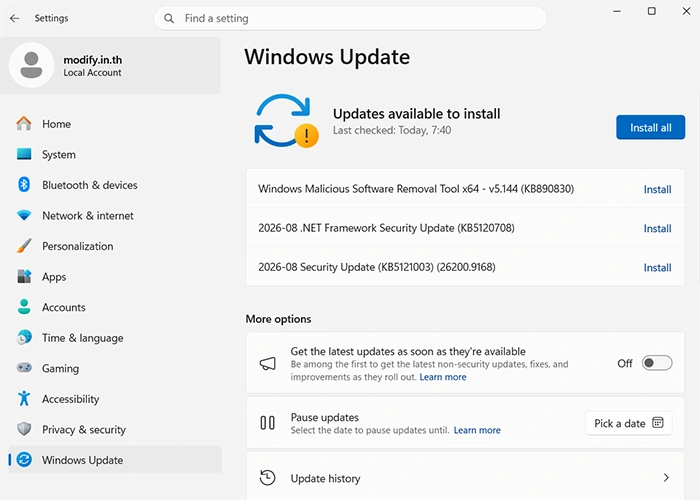Install .NET Framework Security Update KB5120708
Image resolution: width=700 pixels, height=500 pixels.
[657, 229]
